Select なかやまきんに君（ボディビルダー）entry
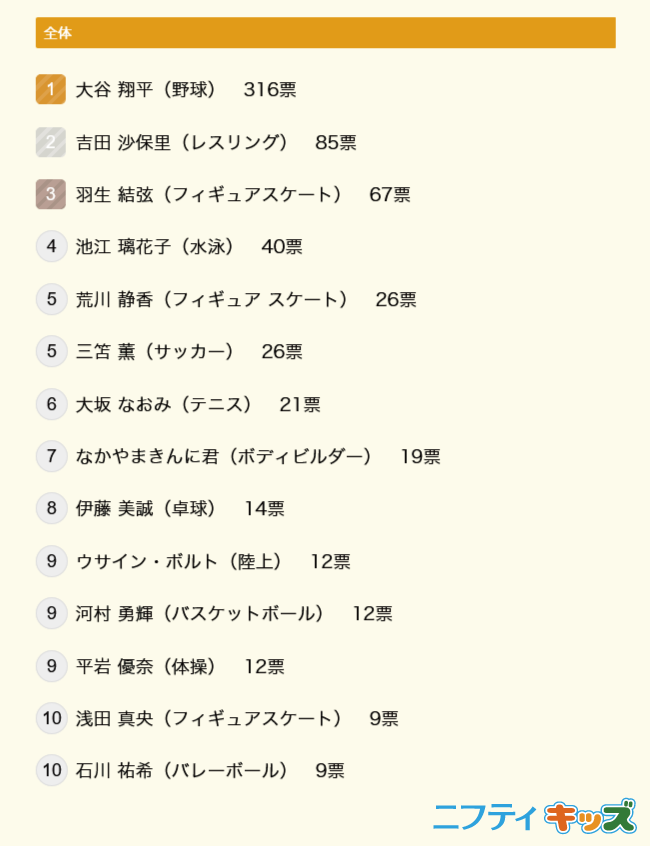The image size is (650, 846). (224, 457)
